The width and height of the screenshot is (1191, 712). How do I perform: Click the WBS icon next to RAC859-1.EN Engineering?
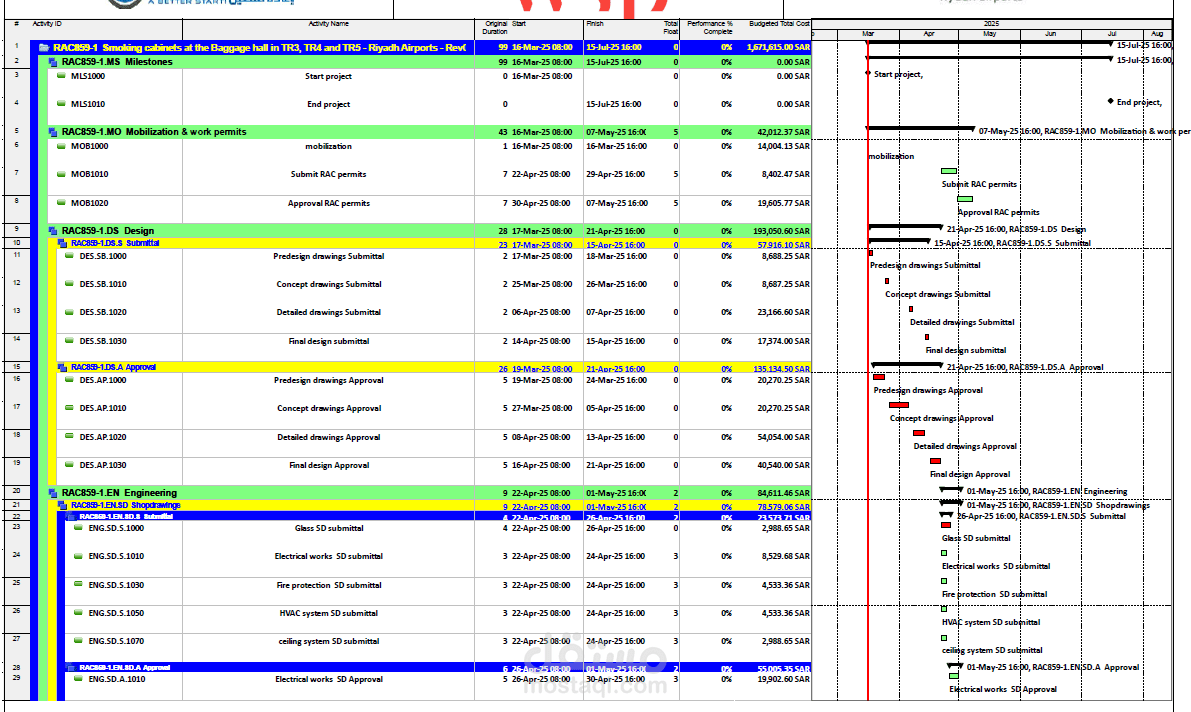click(53, 492)
